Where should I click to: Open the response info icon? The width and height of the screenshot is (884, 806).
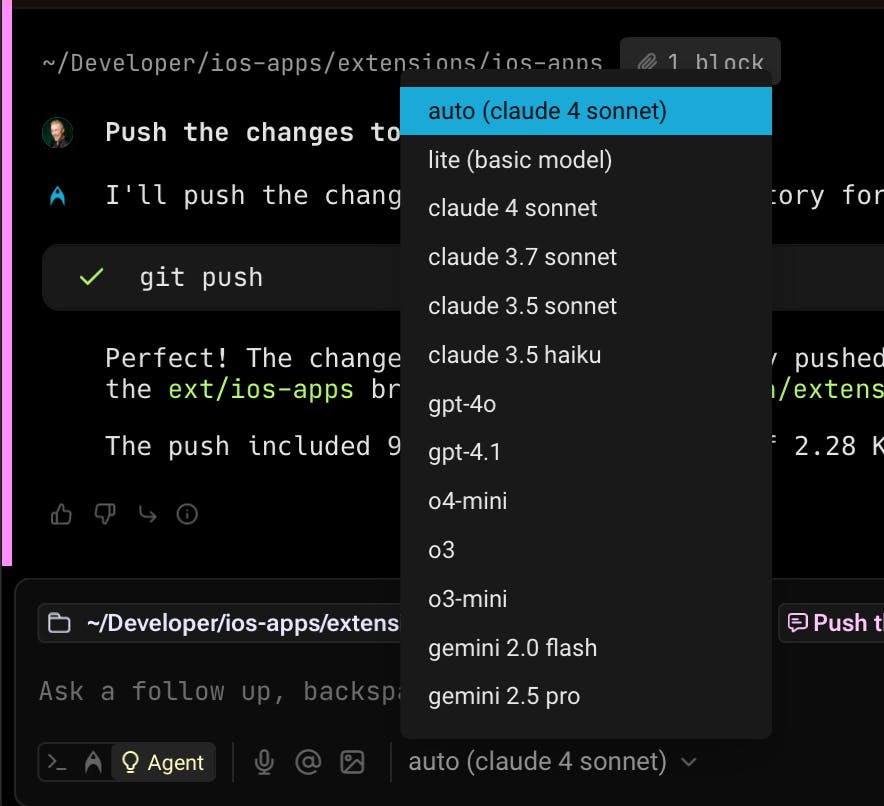[187, 514]
